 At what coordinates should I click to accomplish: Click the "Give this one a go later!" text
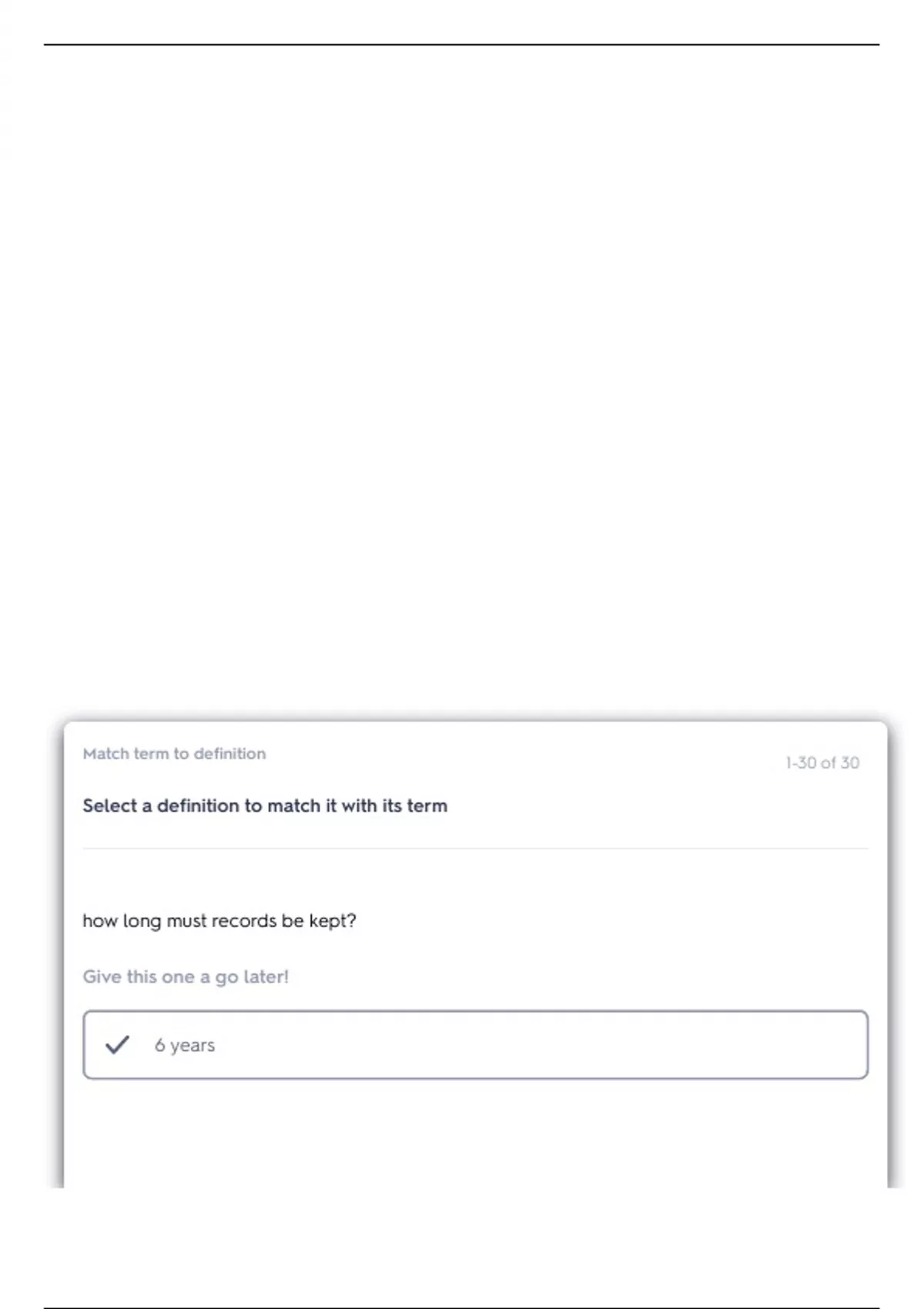186,976
